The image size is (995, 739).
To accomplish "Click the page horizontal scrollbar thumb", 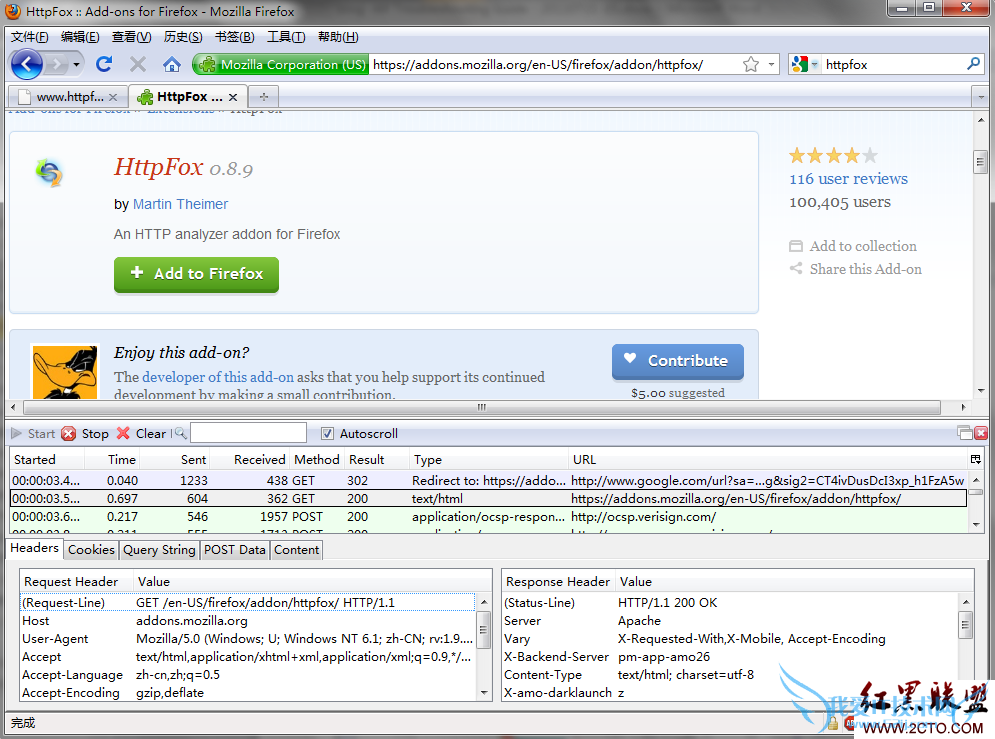I will pos(482,407).
